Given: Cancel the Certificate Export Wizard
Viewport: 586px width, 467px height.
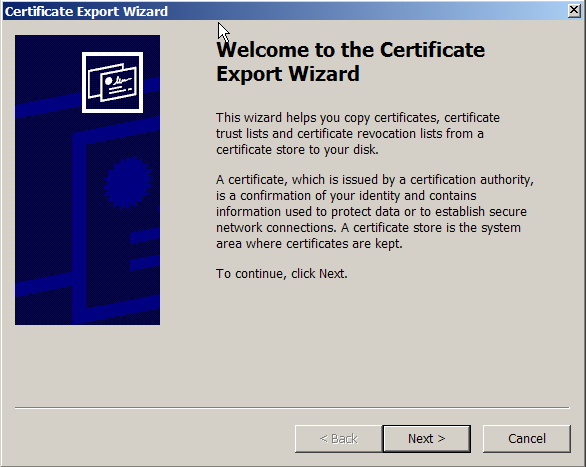Looking at the screenshot, I should pyautogui.click(x=527, y=439).
